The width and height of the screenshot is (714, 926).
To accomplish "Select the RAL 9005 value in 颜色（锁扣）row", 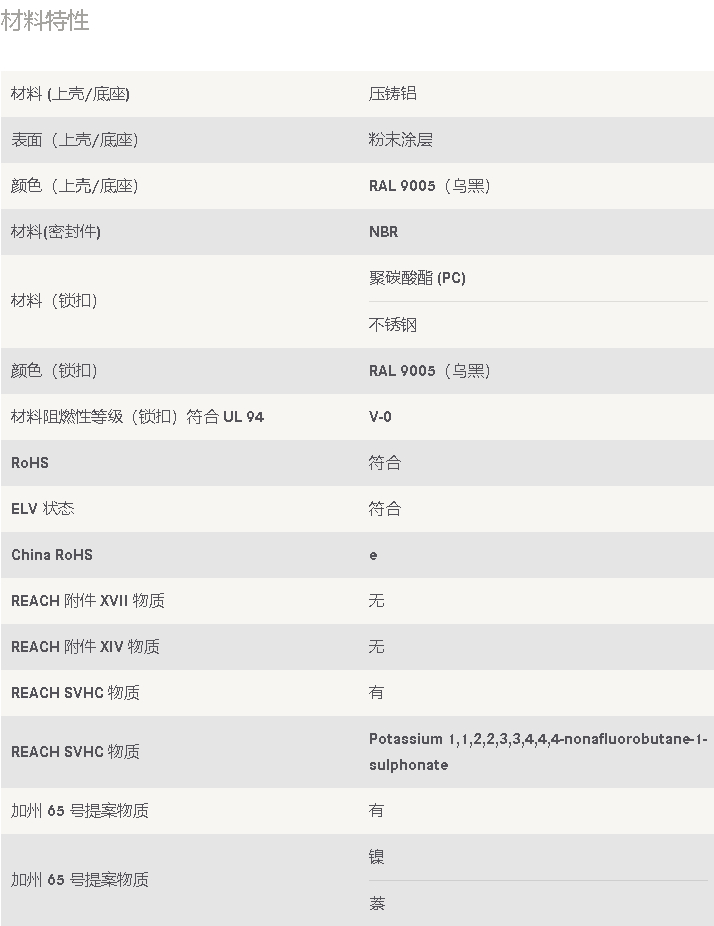I will click(429, 371).
